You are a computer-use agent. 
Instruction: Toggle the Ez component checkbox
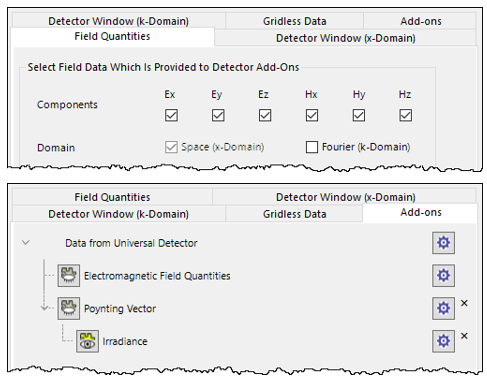pyautogui.click(x=265, y=115)
